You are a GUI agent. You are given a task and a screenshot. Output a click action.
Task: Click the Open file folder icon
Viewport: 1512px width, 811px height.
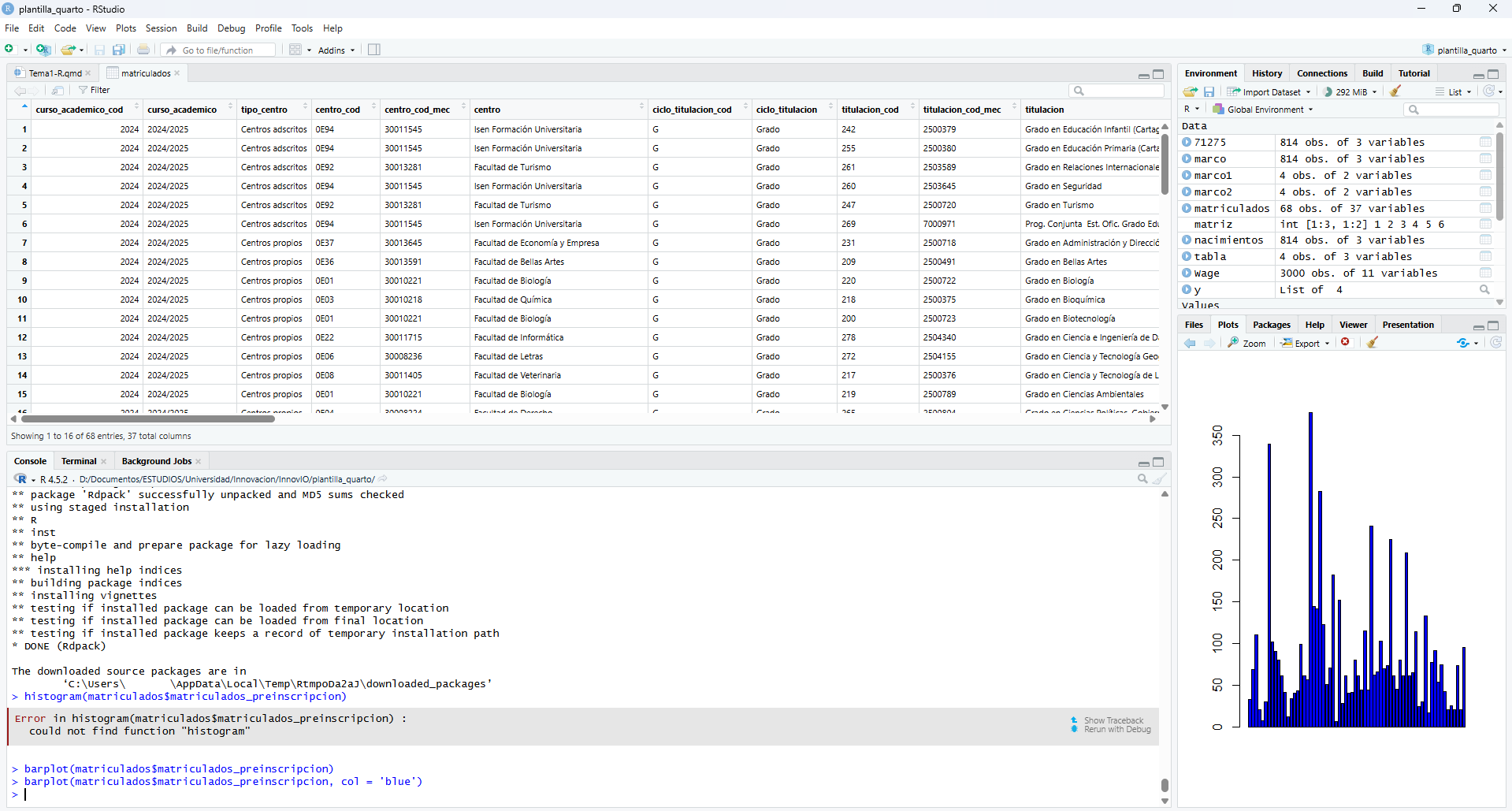[x=69, y=50]
